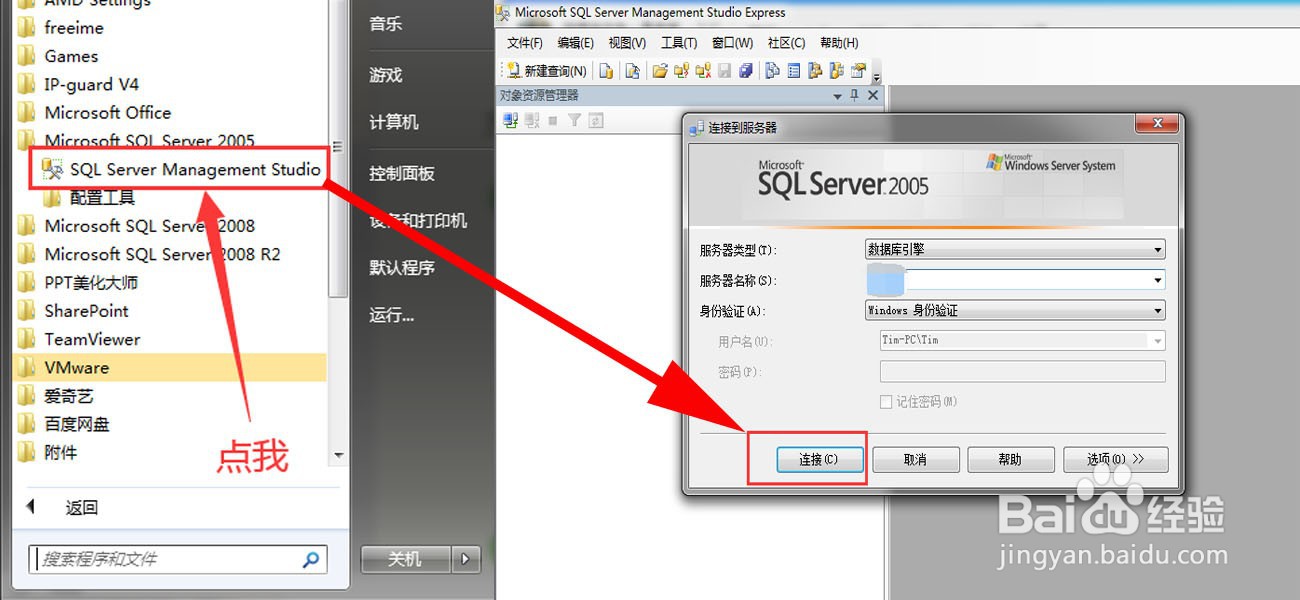
Task: Toggle the 记住密码 checkbox
Action: (x=886, y=401)
